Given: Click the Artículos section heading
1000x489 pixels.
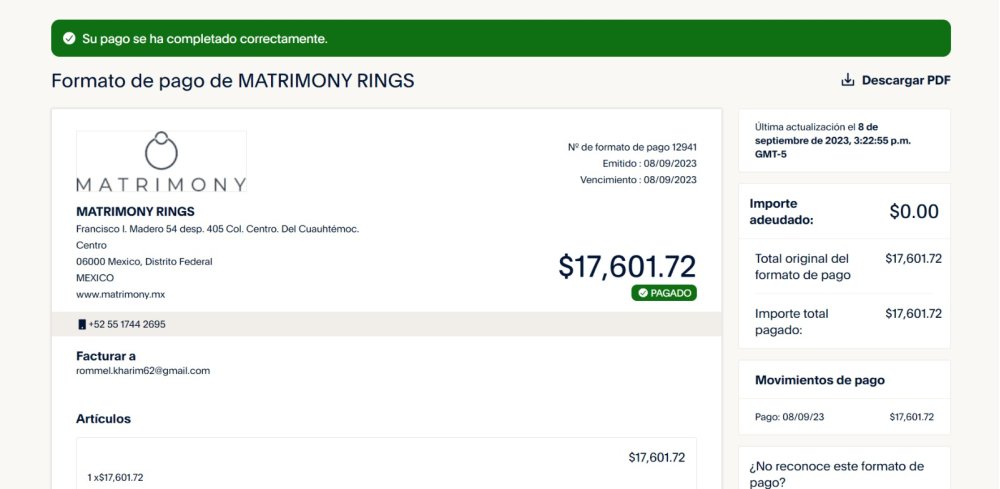Looking at the screenshot, I should point(103,419).
